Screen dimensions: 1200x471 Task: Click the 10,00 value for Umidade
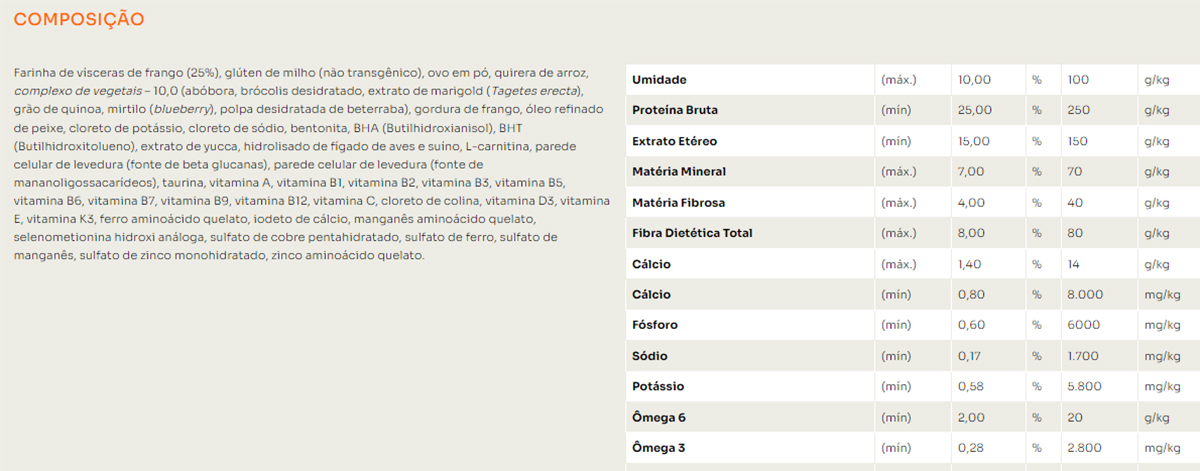pyautogui.click(x=975, y=79)
